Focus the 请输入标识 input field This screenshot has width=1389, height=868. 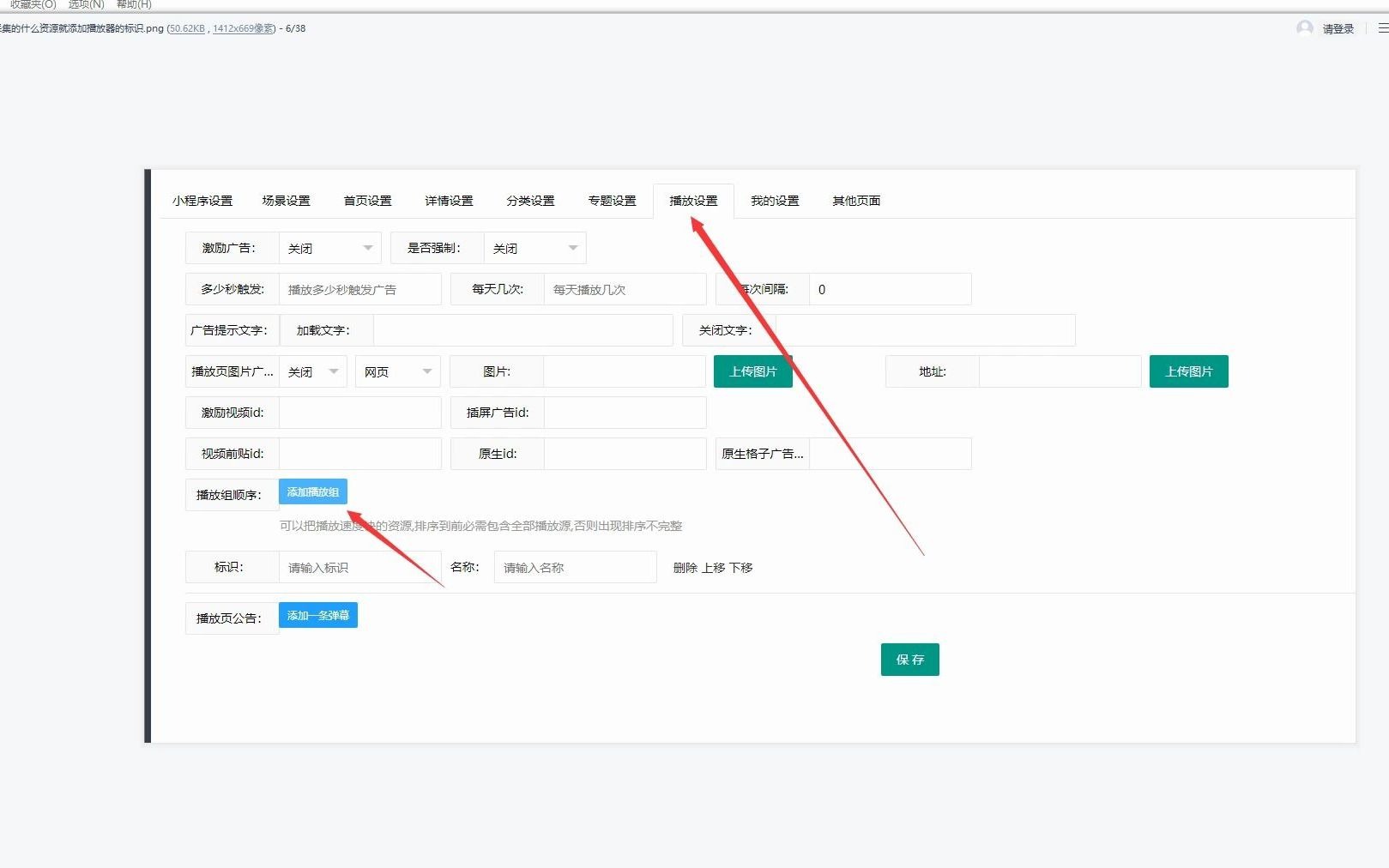coord(360,567)
